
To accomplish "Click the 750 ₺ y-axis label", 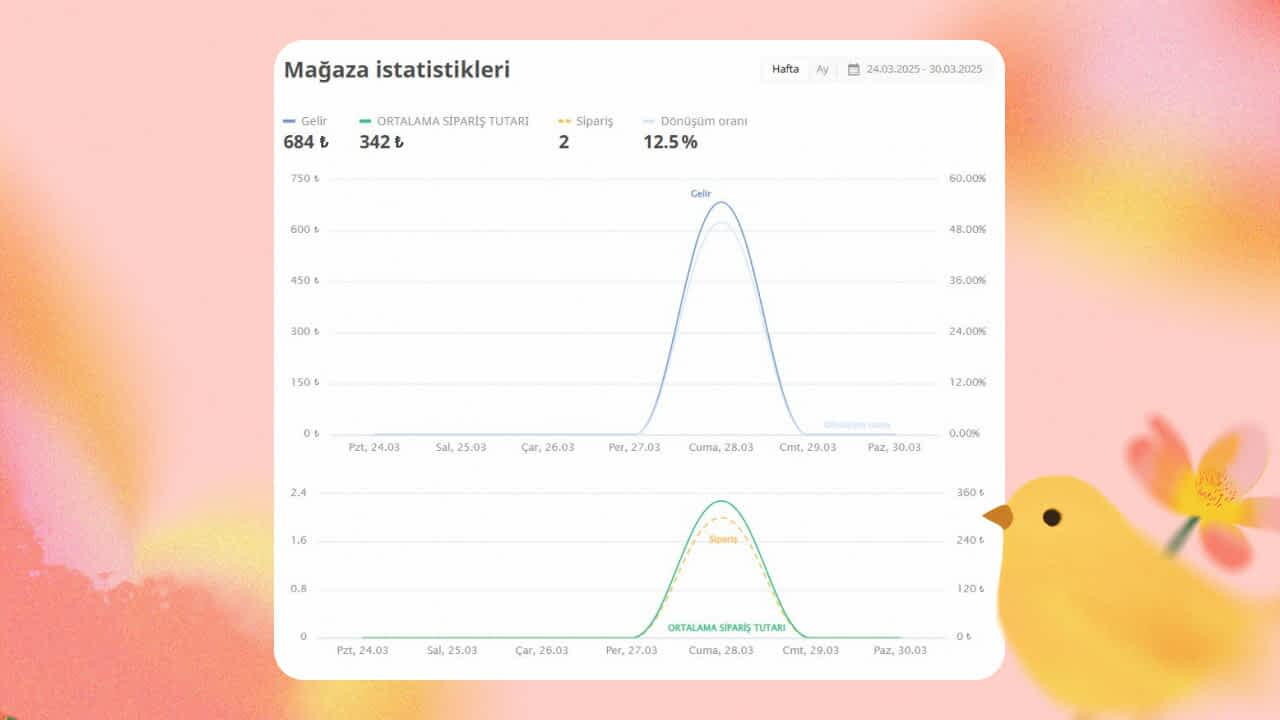I will point(305,178).
